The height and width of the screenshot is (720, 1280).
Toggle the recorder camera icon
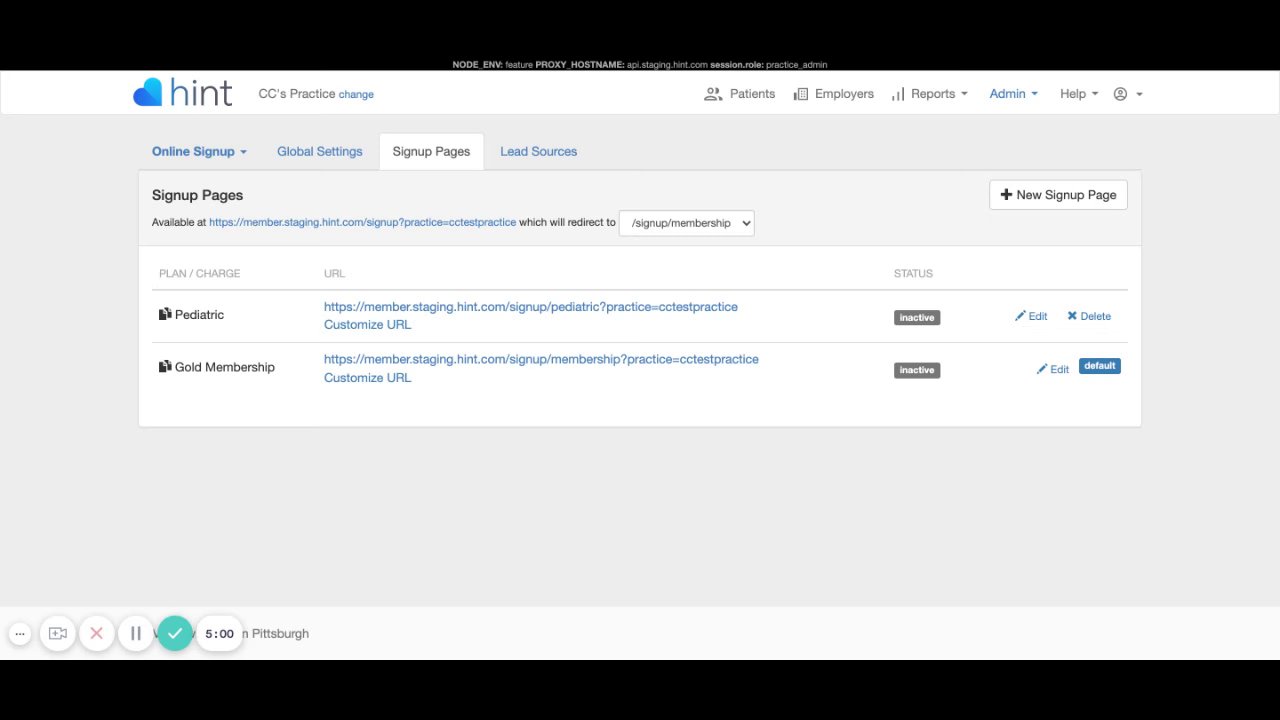58,633
